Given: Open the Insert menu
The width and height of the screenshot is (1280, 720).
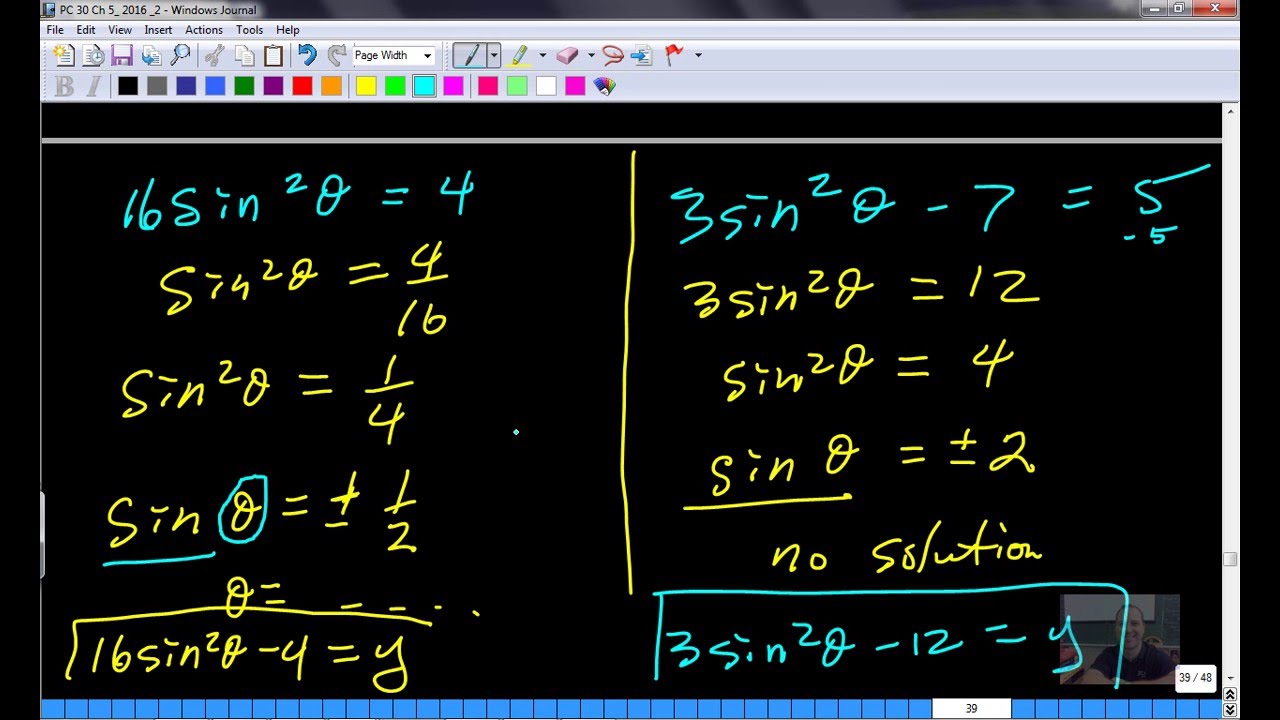Looking at the screenshot, I should (158, 30).
